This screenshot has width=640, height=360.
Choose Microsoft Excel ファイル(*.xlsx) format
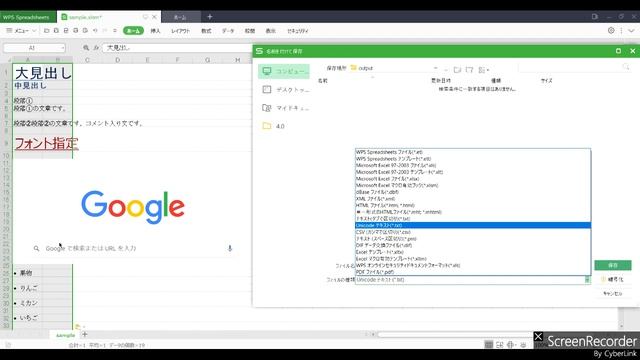473,179
